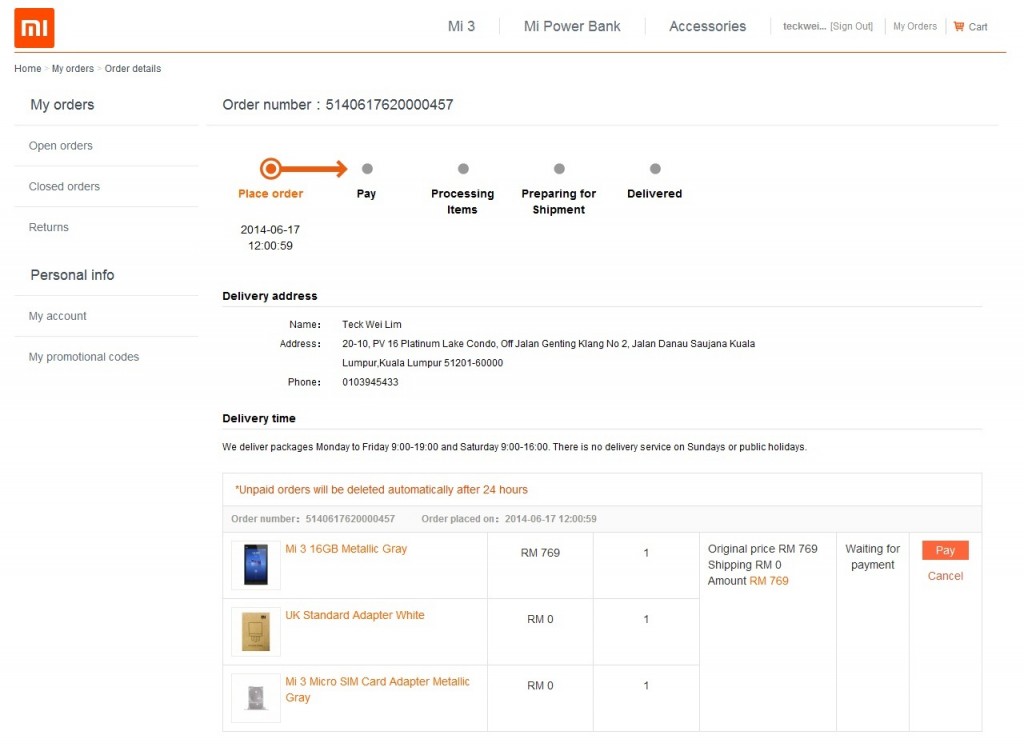Click the Place order step marker
The width and height of the screenshot is (1024, 747).
tap(270, 169)
